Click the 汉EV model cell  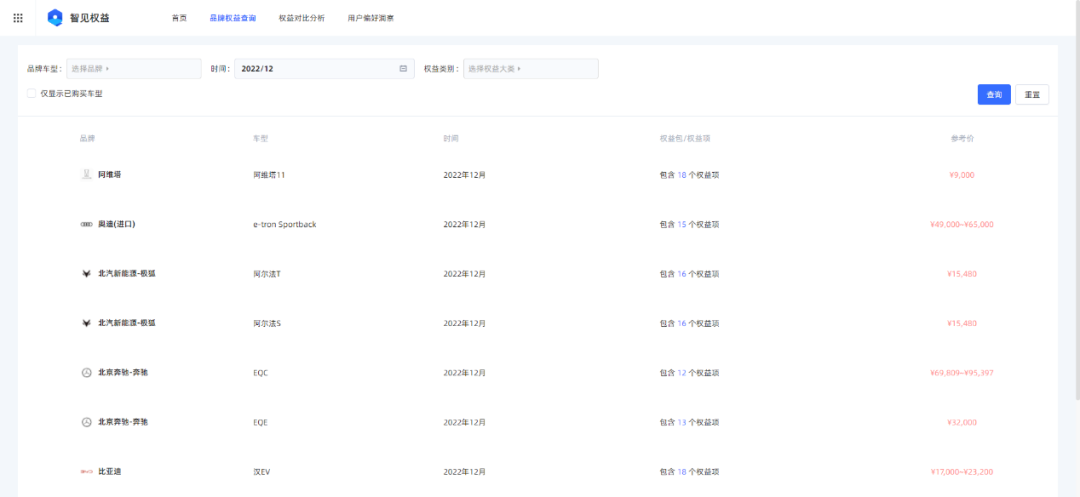tap(262, 472)
